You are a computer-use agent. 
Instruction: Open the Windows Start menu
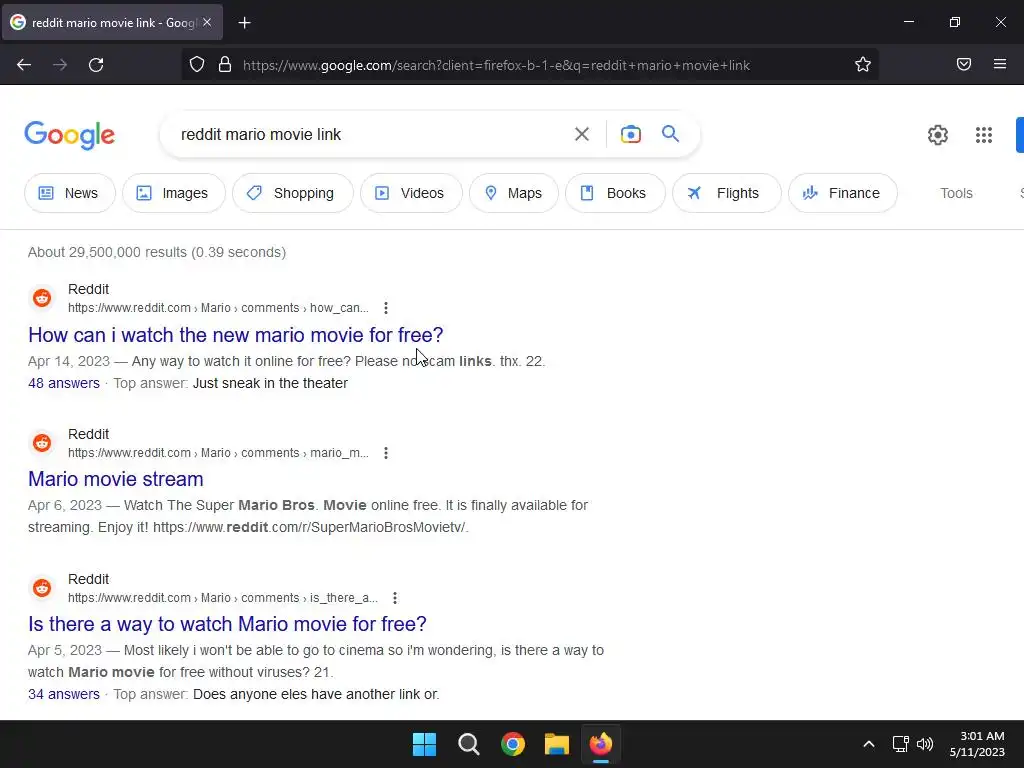click(424, 744)
